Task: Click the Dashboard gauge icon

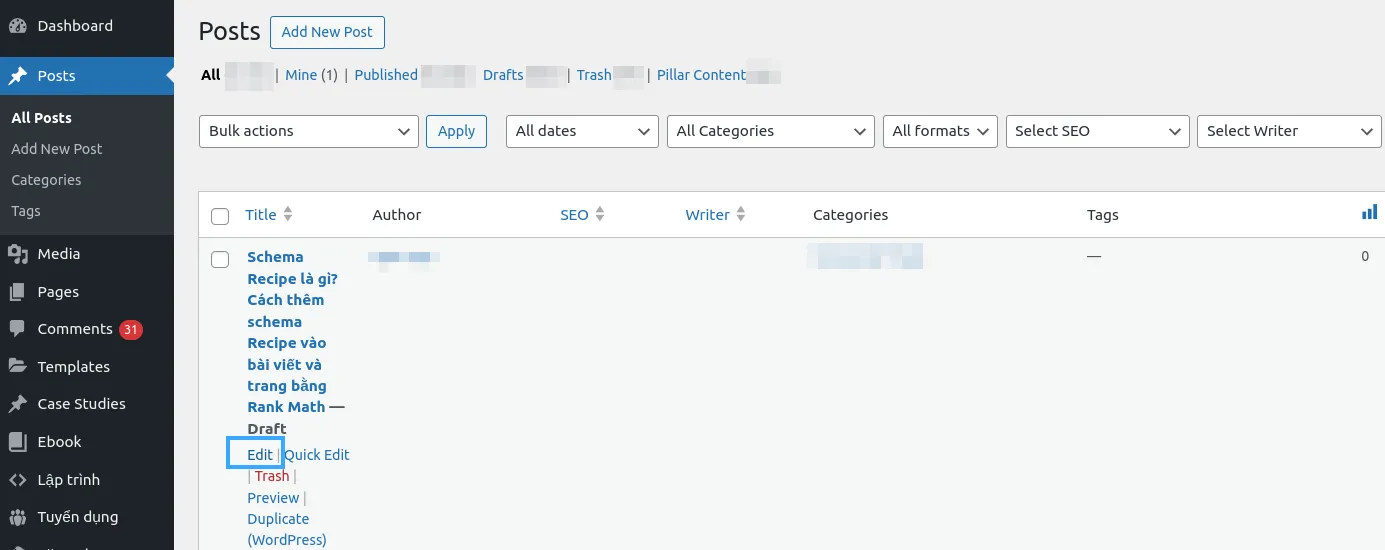Action: click(x=18, y=26)
